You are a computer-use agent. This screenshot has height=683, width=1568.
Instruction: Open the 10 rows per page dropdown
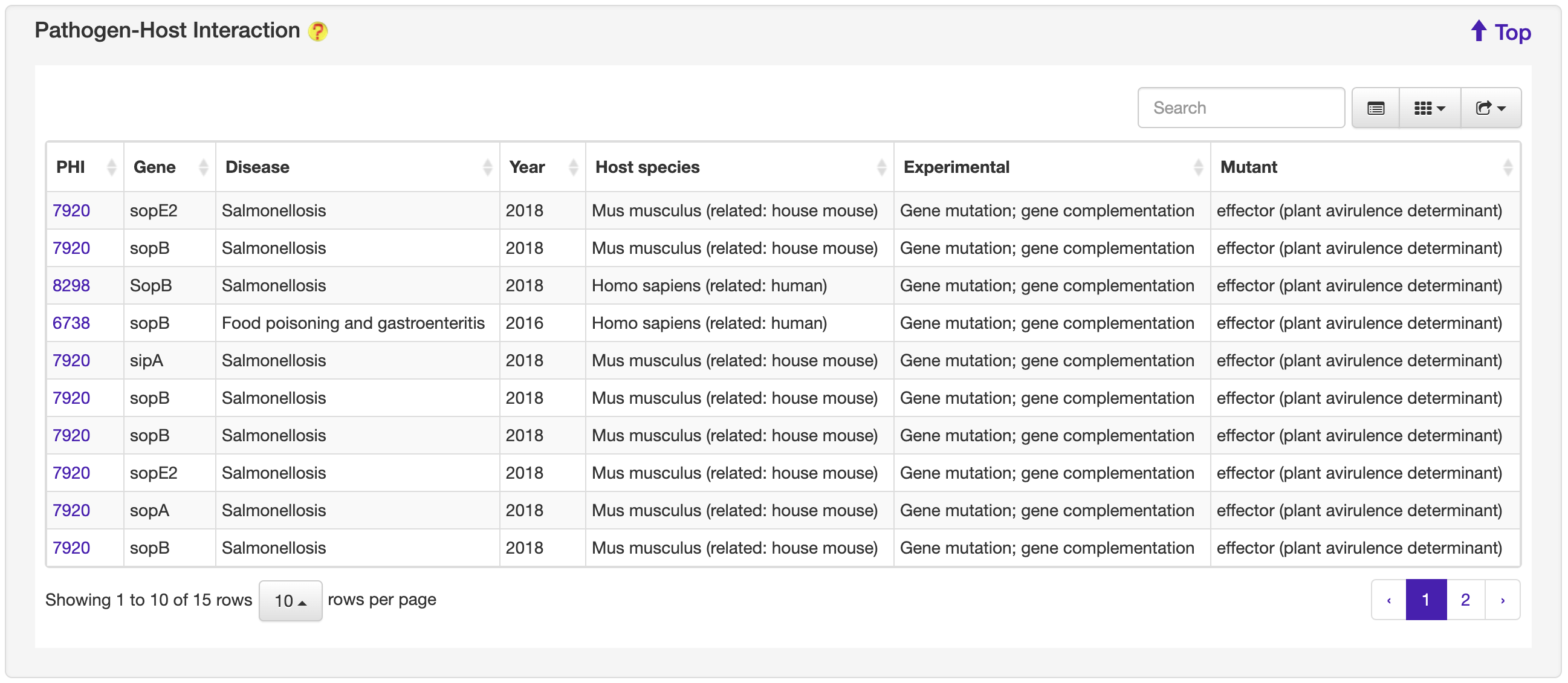click(x=290, y=601)
